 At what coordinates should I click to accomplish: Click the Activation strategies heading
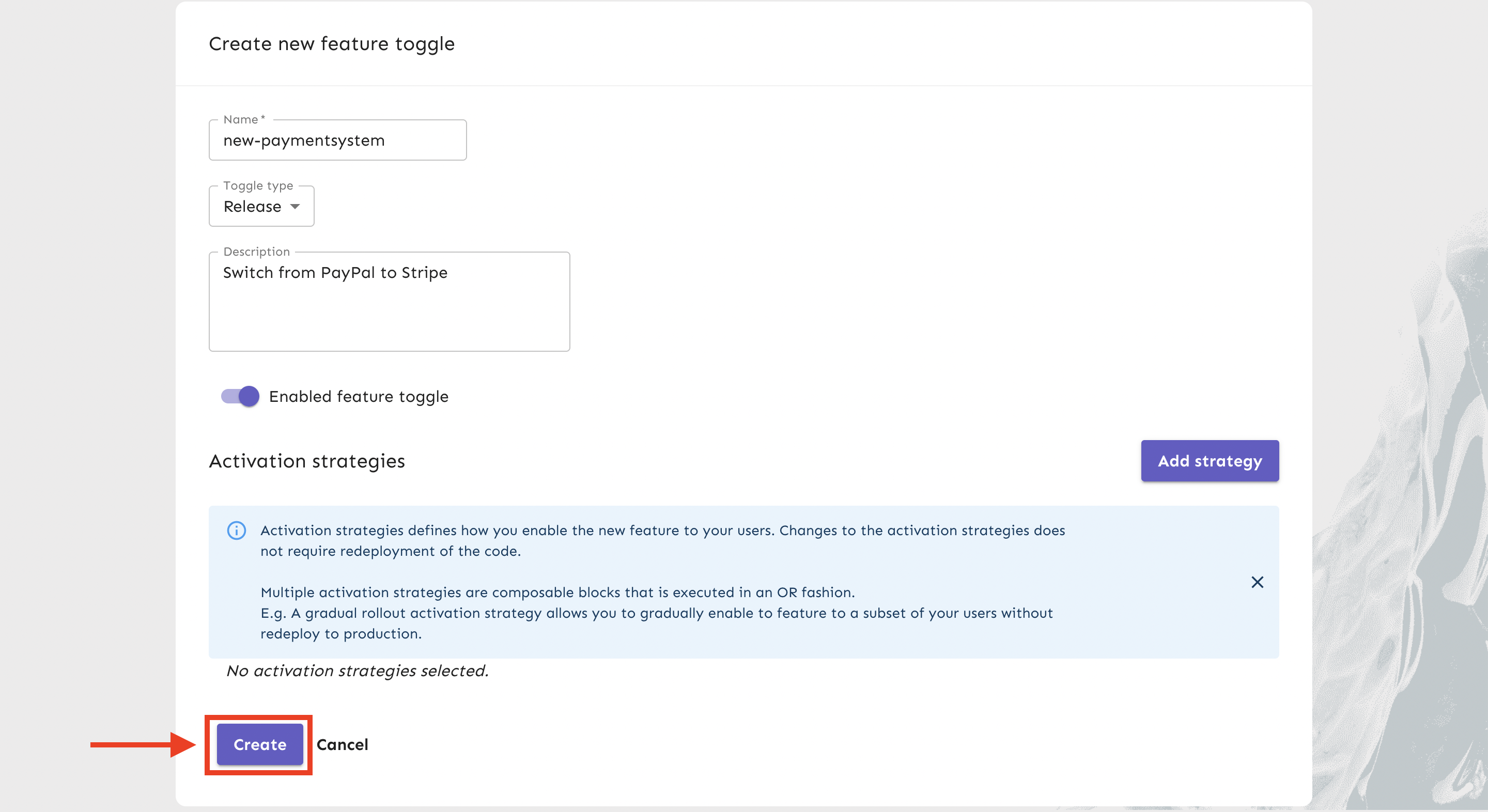coord(307,461)
